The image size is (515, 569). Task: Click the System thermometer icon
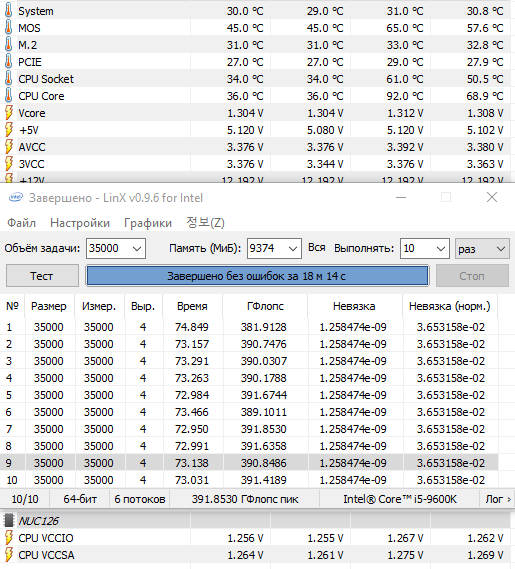tap(8, 11)
